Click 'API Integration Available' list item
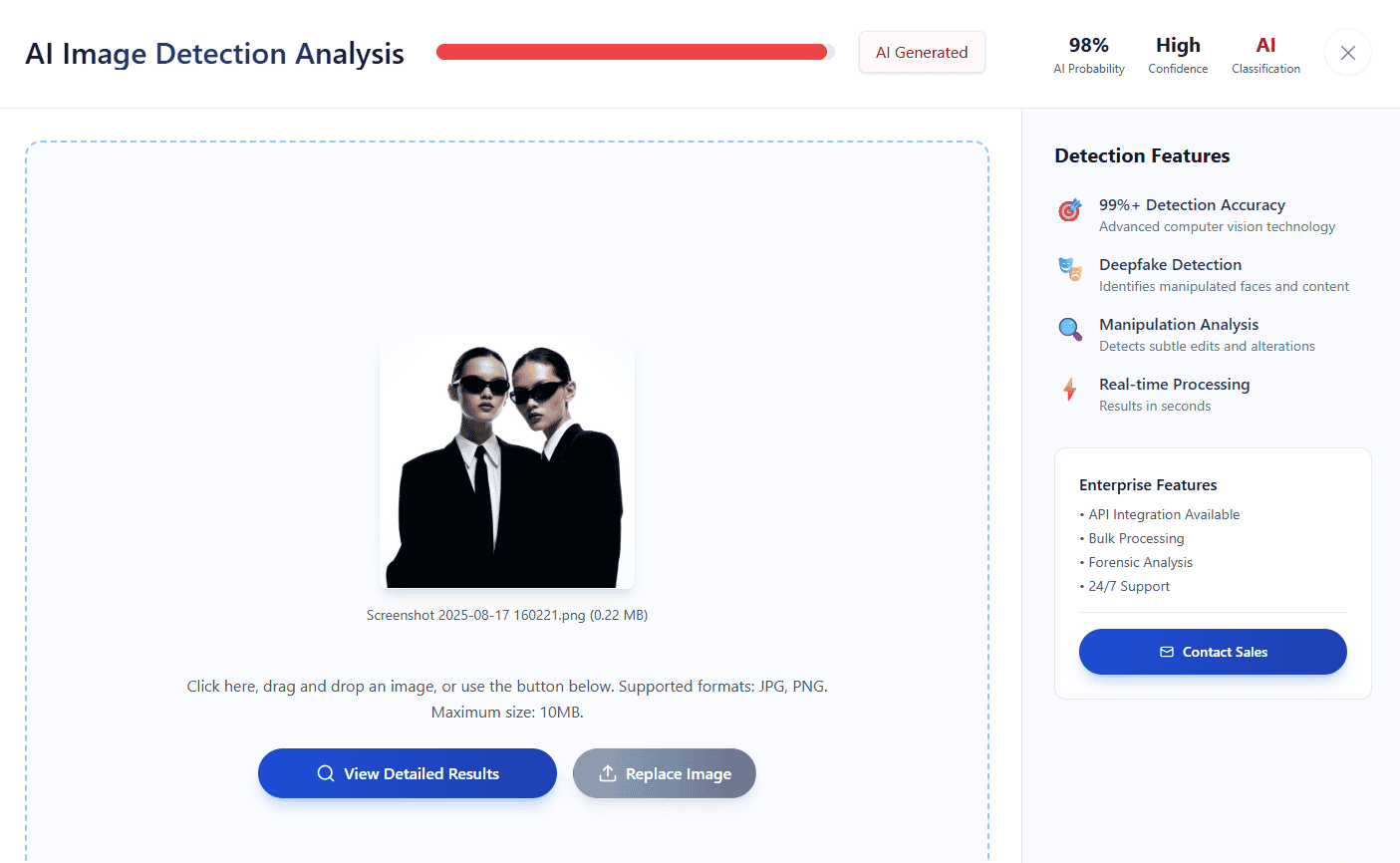Screen dimensions: 1400x863 click(1160, 514)
